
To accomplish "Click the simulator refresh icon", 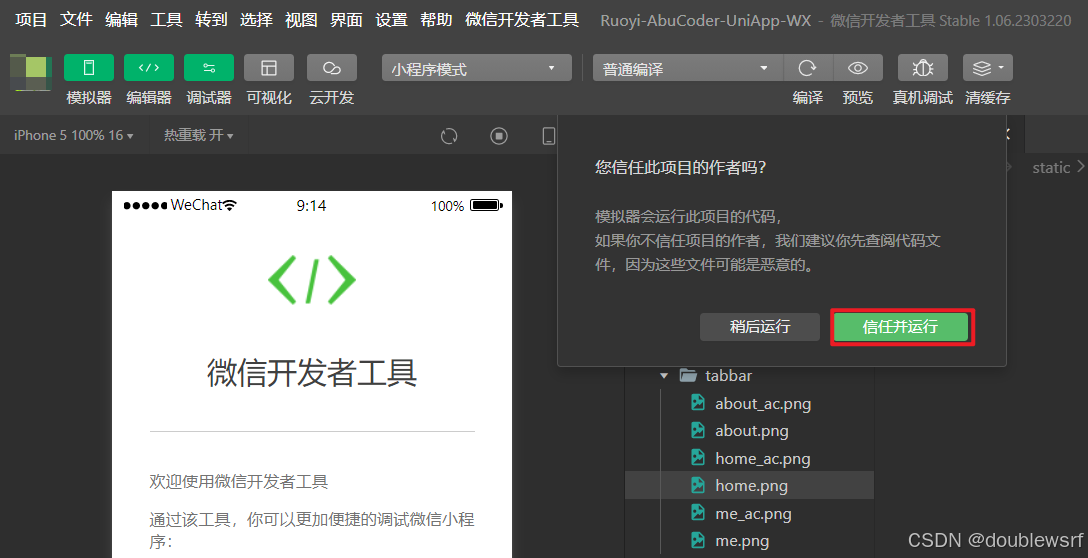I will pyautogui.click(x=449, y=136).
